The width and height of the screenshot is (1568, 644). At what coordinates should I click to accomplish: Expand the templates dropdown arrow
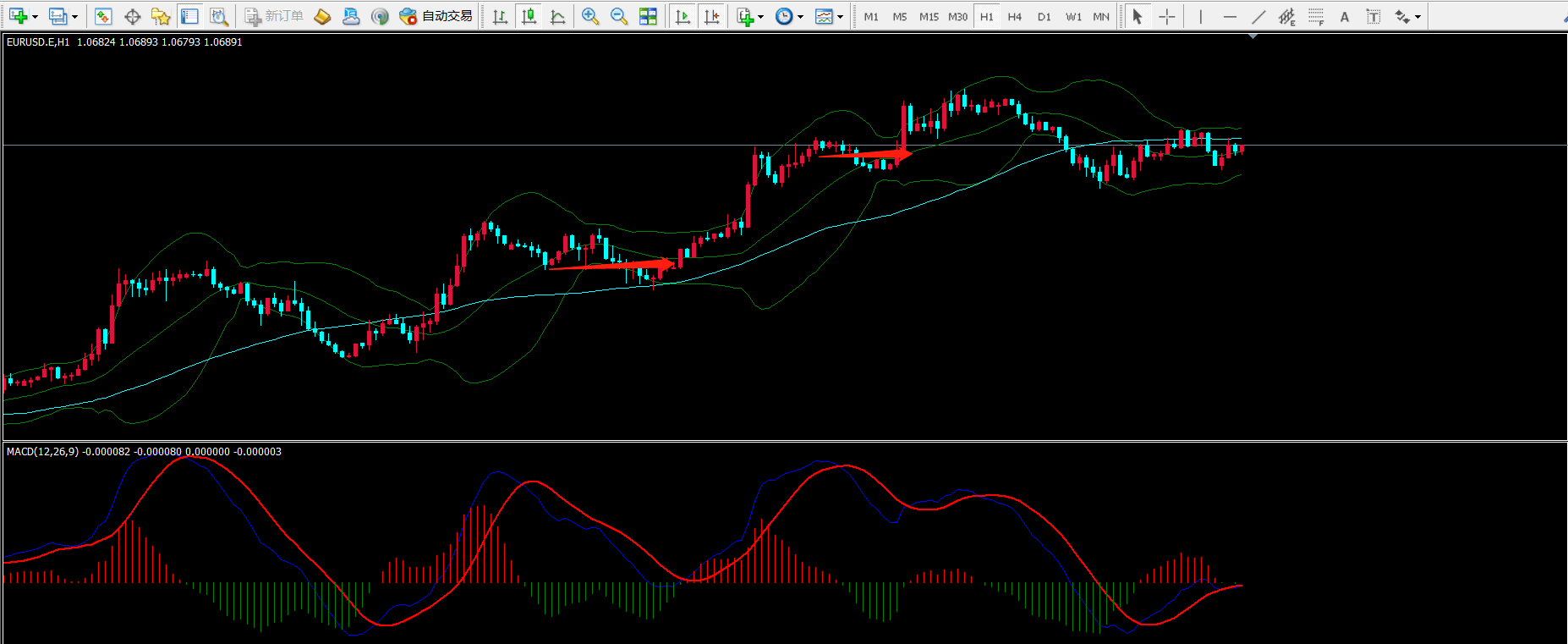840,17
